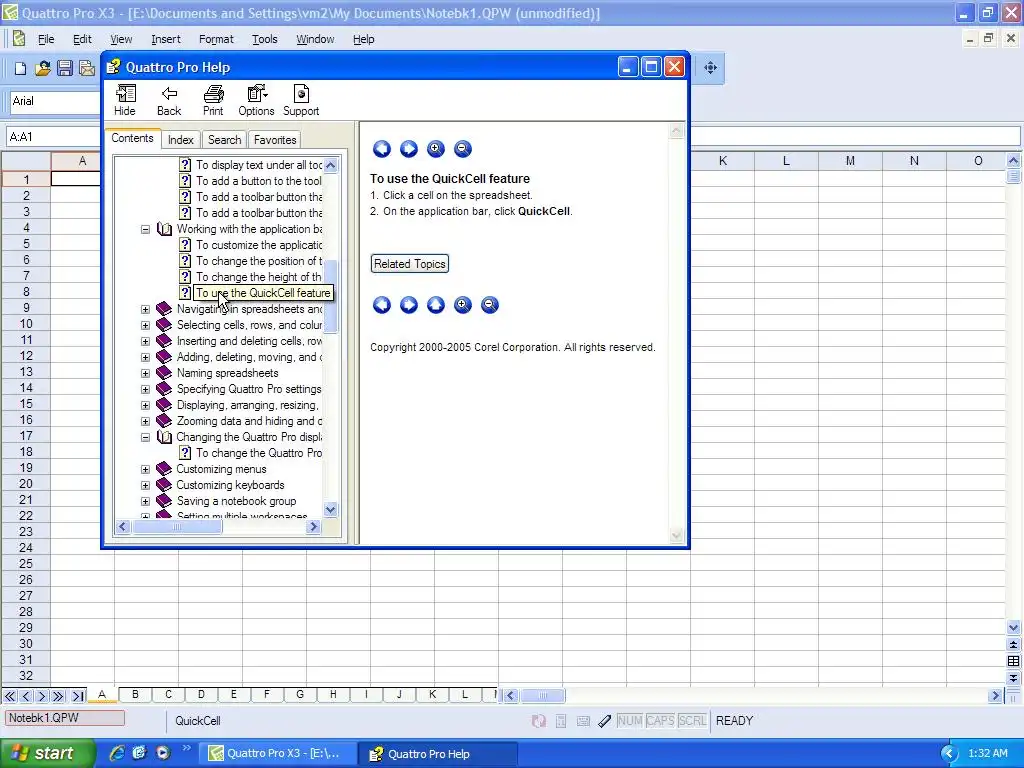
Task: Switch to the Index tab in Help
Action: [x=180, y=140]
